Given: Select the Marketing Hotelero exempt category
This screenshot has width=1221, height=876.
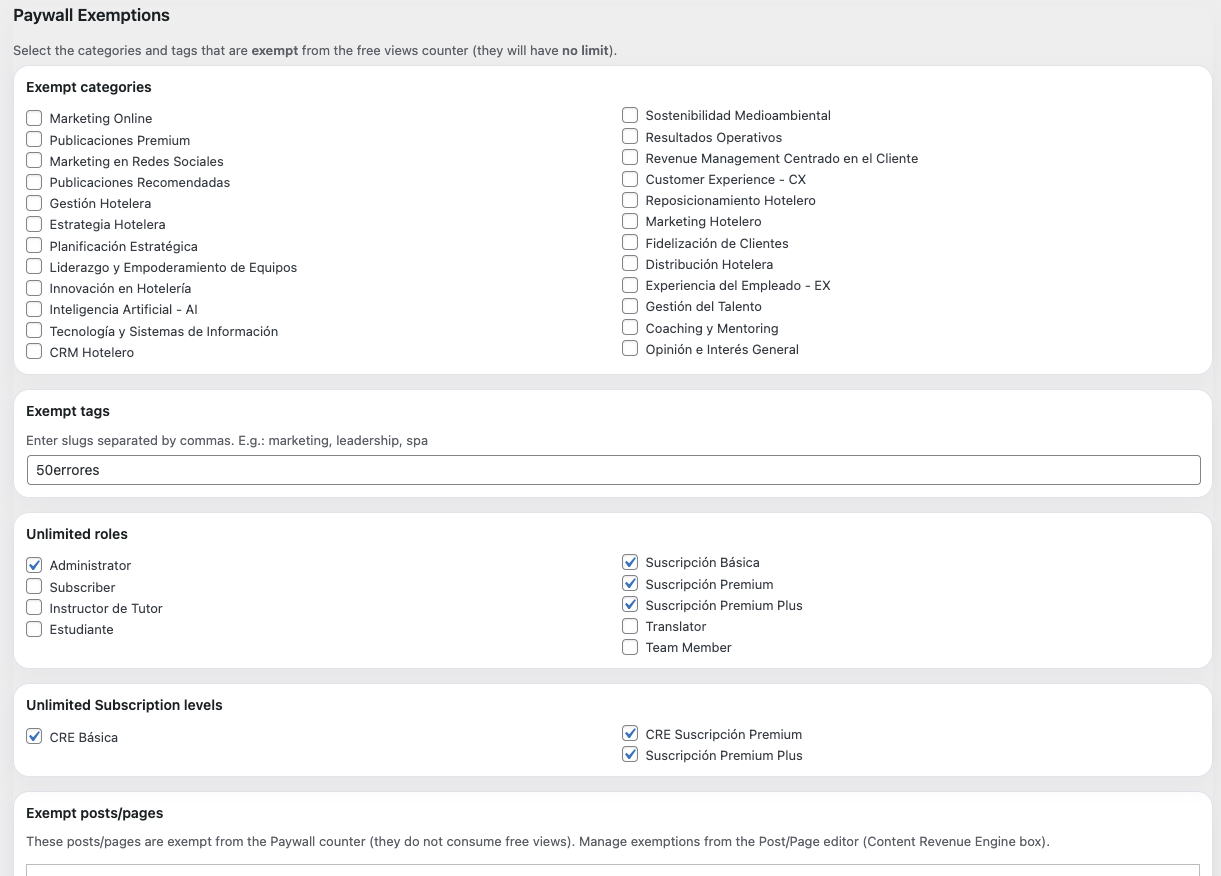Looking at the screenshot, I should (x=630, y=220).
